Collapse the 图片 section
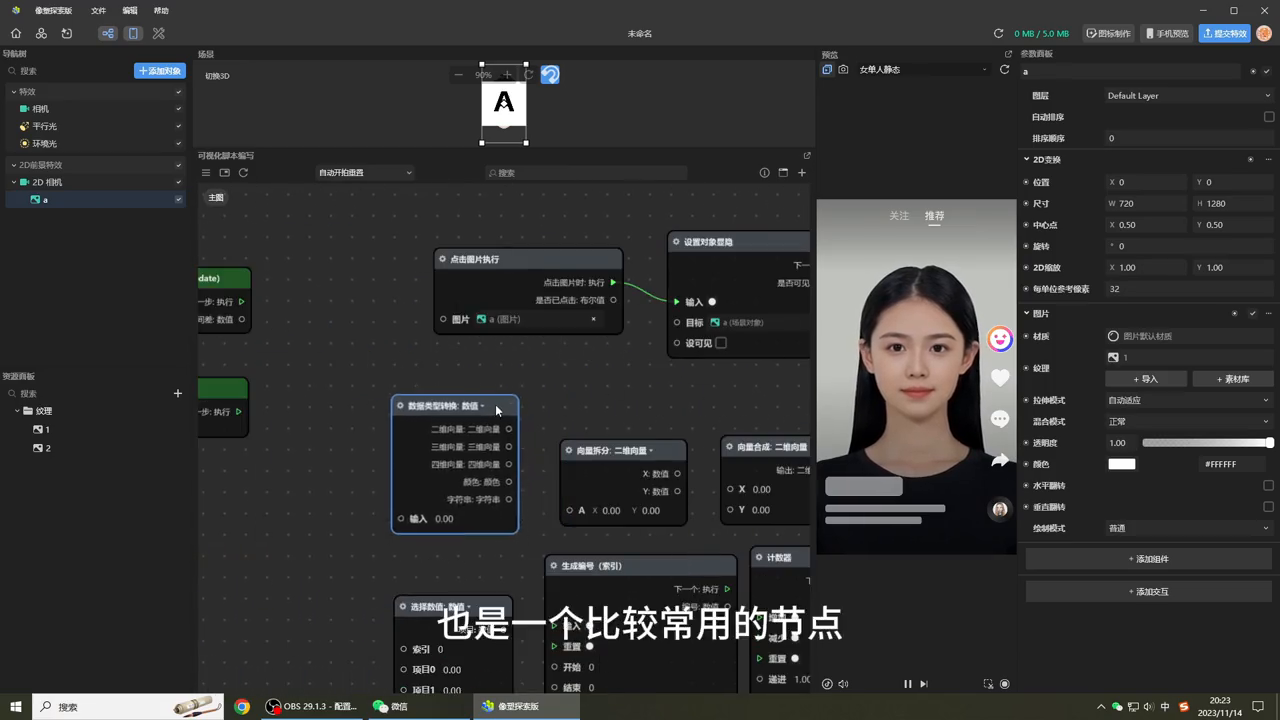This screenshot has width=1280, height=720. pyautogui.click(x=1026, y=314)
